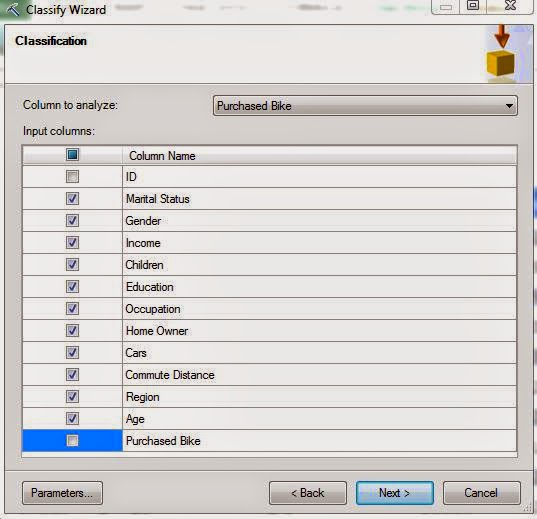Uncheck the Children checkbox

[72, 264]
